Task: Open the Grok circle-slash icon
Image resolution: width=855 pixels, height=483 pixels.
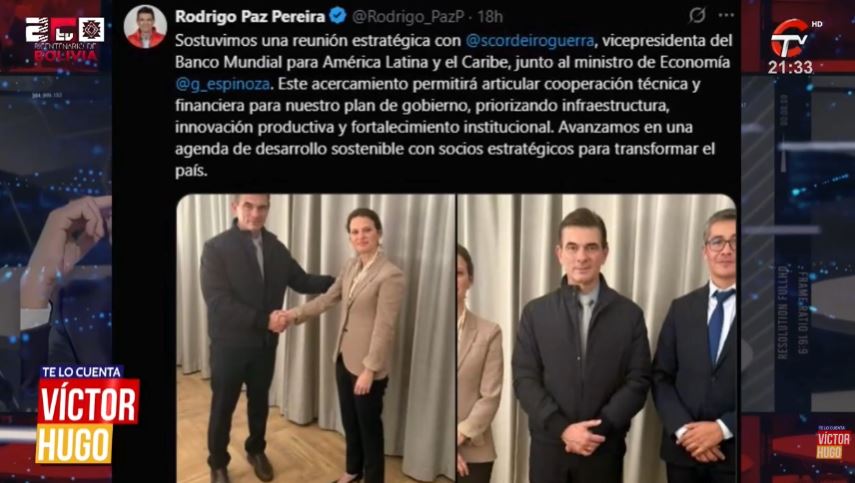Action: tap(697, 15)
